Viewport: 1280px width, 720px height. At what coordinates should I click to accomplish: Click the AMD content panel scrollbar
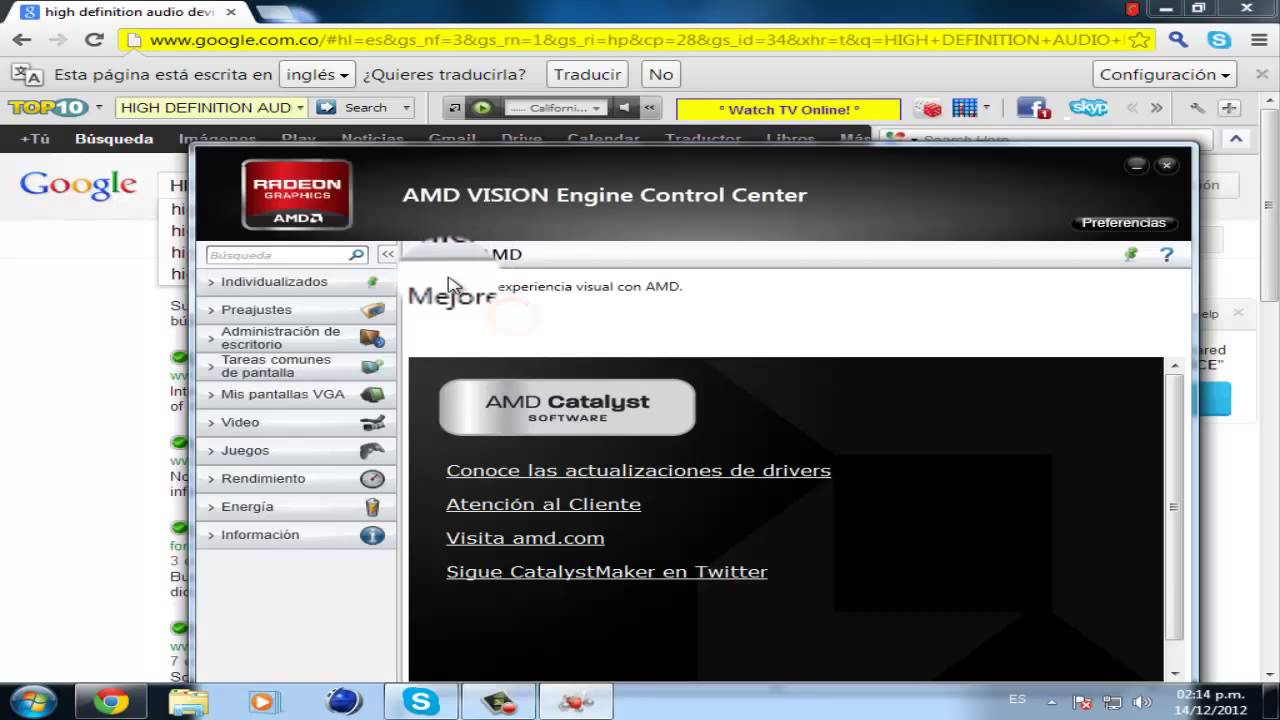1174,508
